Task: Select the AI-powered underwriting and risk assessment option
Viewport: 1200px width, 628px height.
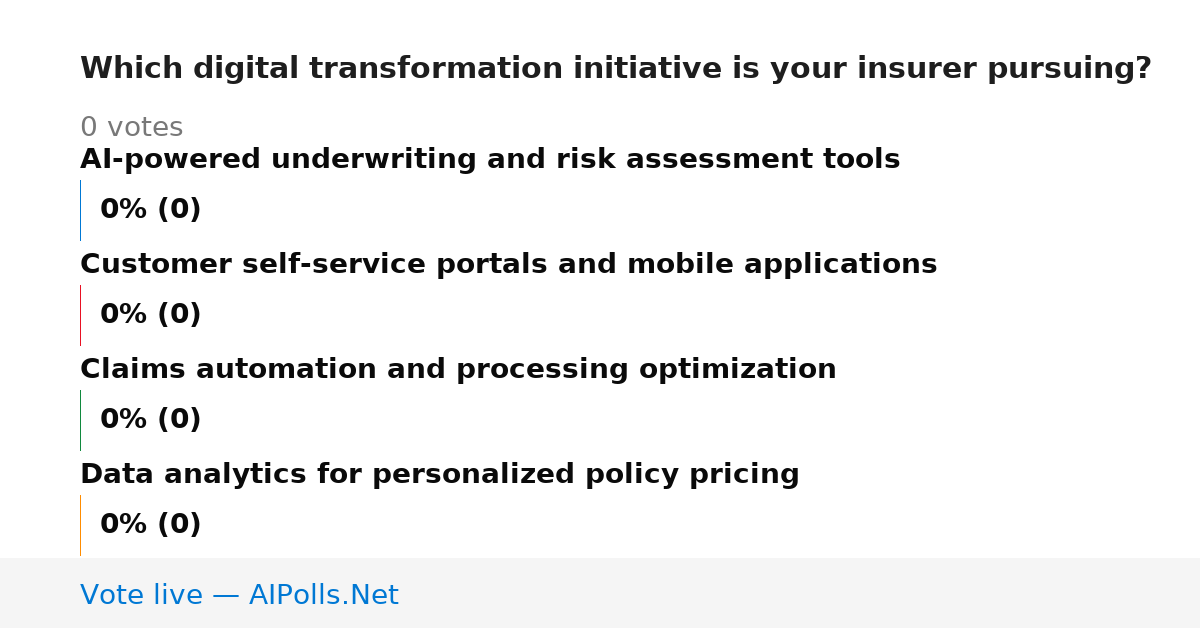Action: (490, 160)
